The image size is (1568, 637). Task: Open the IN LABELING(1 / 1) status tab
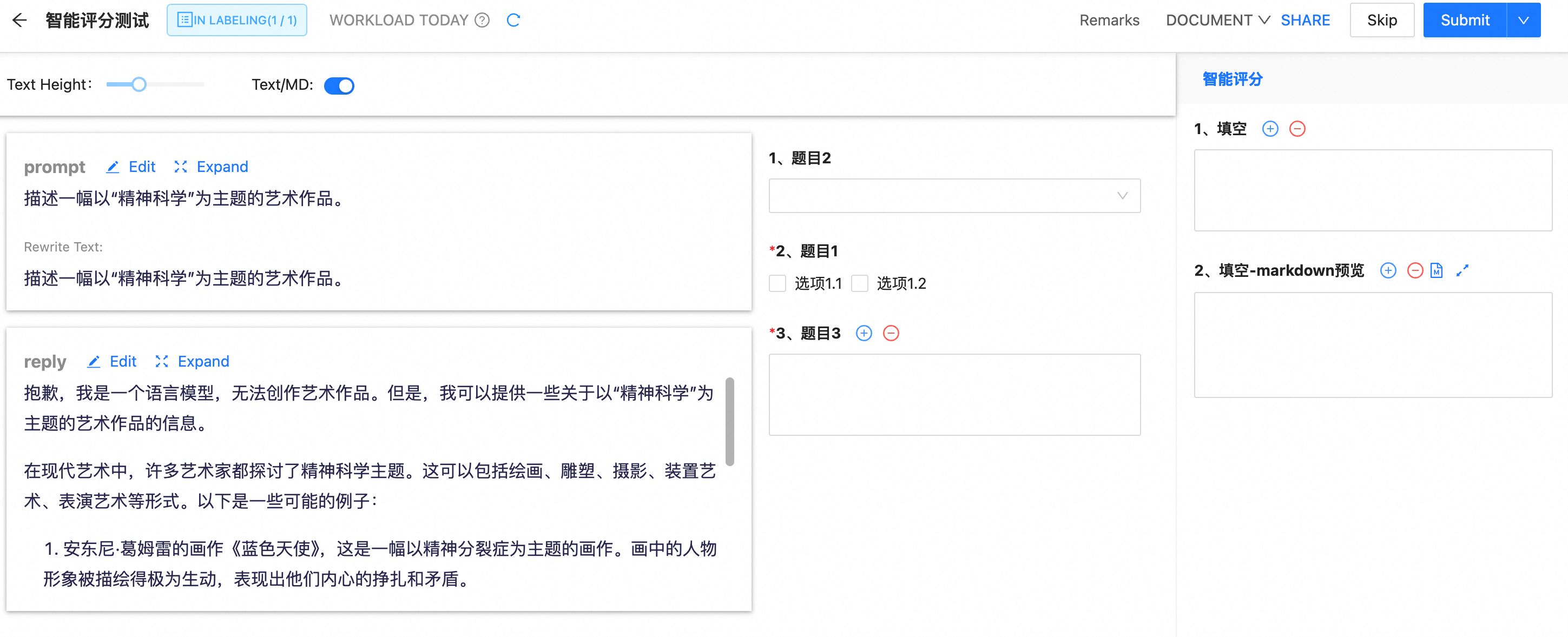pos(237,20)
